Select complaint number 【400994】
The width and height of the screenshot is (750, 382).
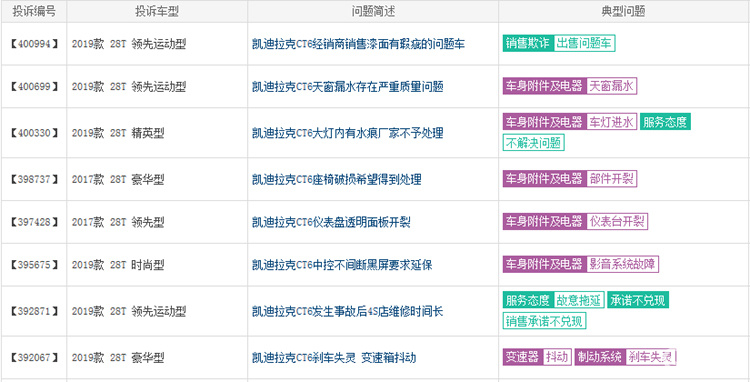pos(34,44)
